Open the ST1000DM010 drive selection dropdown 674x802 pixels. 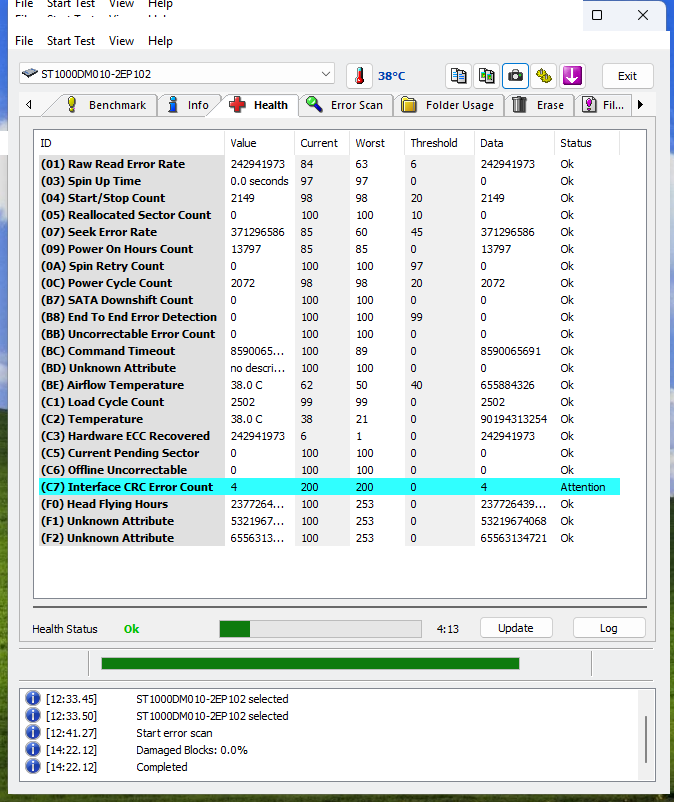177,74
